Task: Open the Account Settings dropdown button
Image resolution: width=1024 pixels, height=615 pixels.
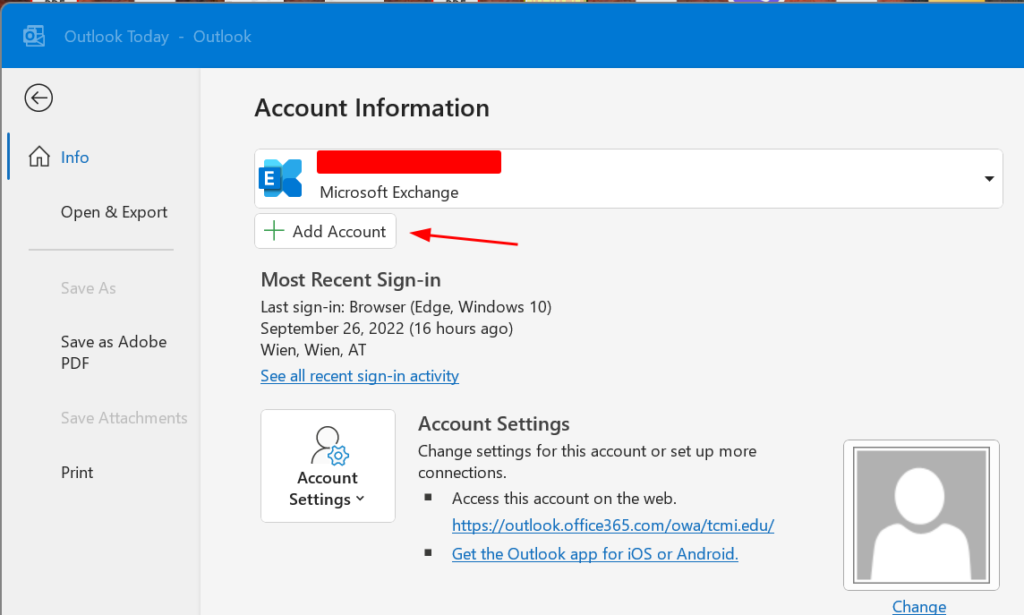Action: pos(328,465)
